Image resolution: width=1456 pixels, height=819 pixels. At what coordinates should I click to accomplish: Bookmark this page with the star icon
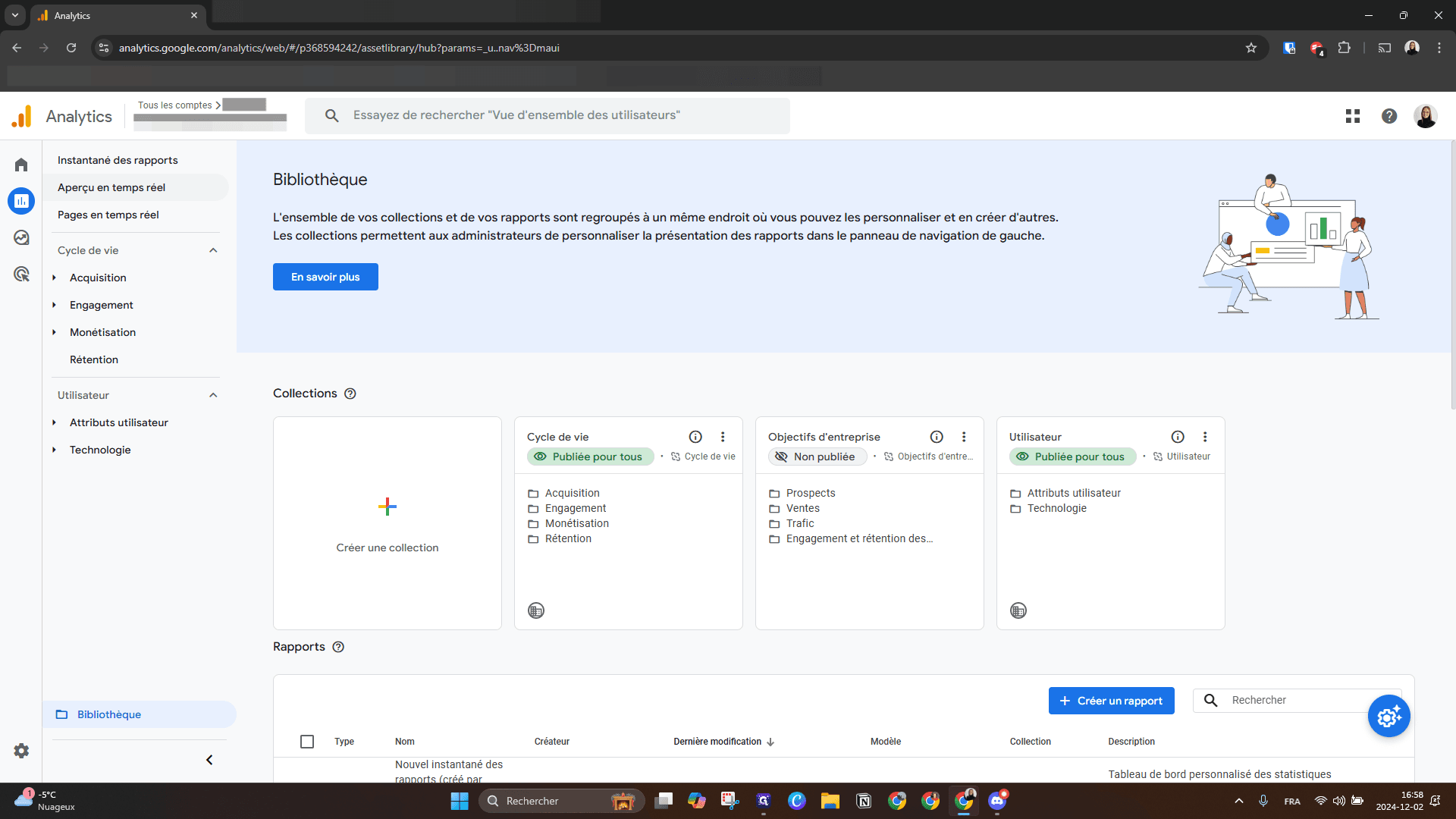1251,48
